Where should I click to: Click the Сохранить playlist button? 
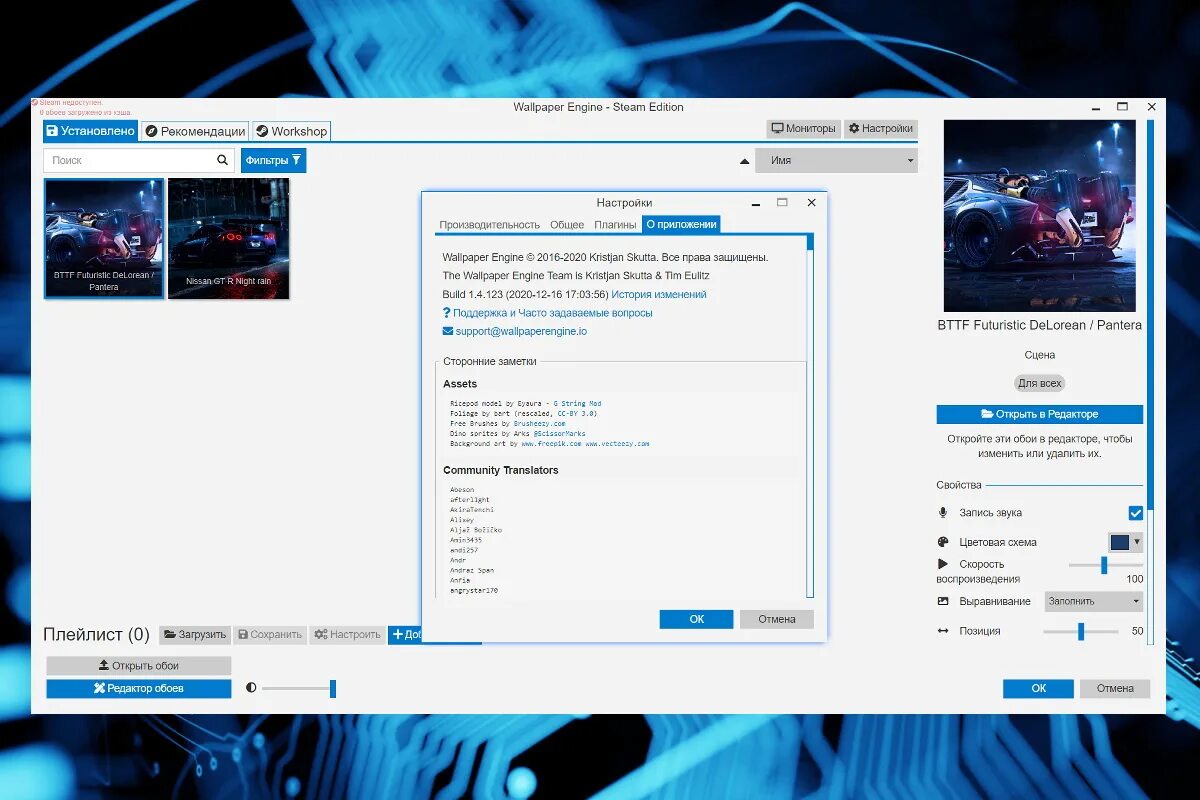(270, 634)
